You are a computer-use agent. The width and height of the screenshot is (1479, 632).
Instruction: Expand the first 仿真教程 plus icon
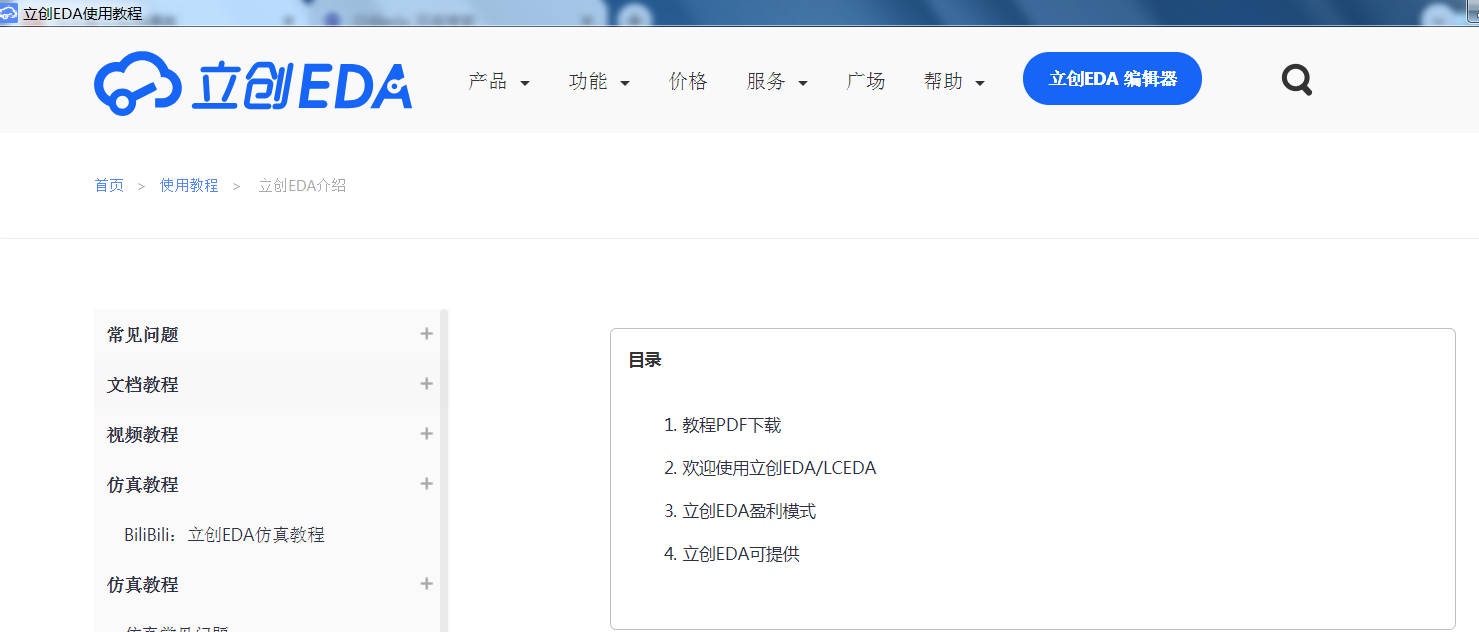point(427,483)
